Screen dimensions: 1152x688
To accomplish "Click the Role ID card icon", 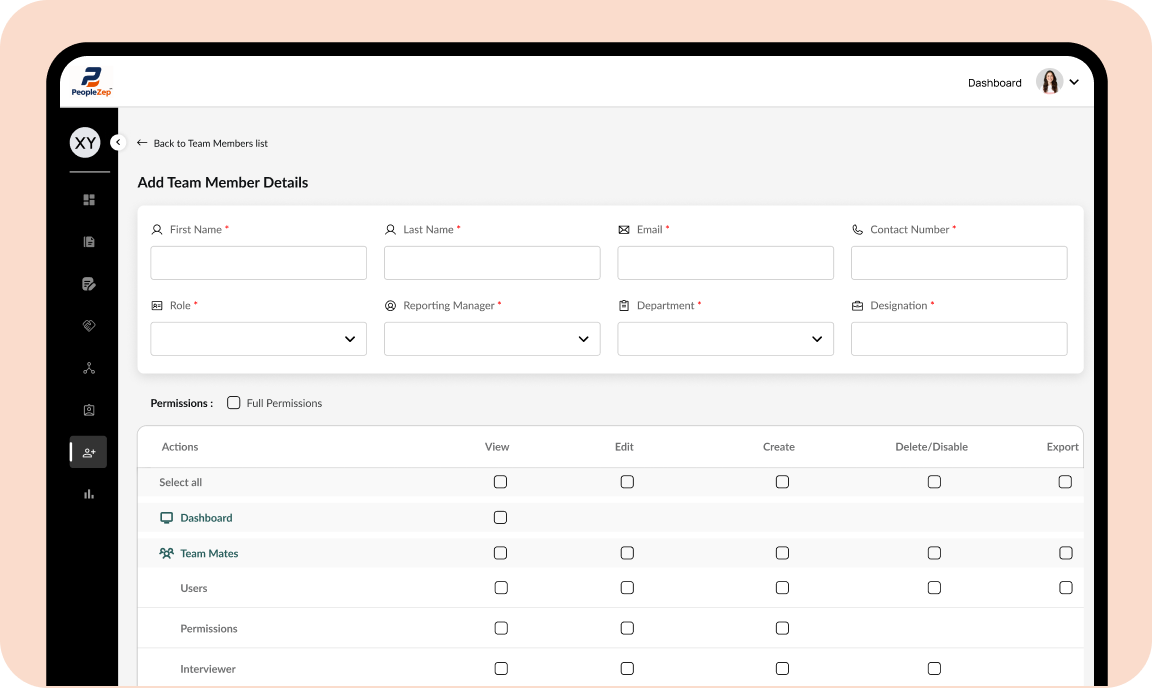I will [156, 306].
